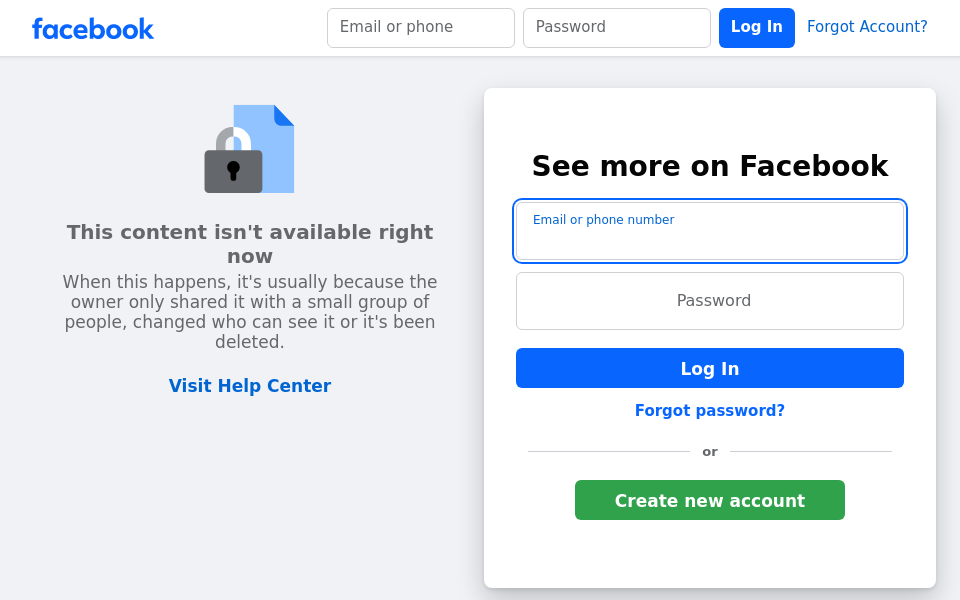Click the "See more on Facebook" title
Image resolution: width=960 pixels, height=600 pixels.
click(710, 166)
